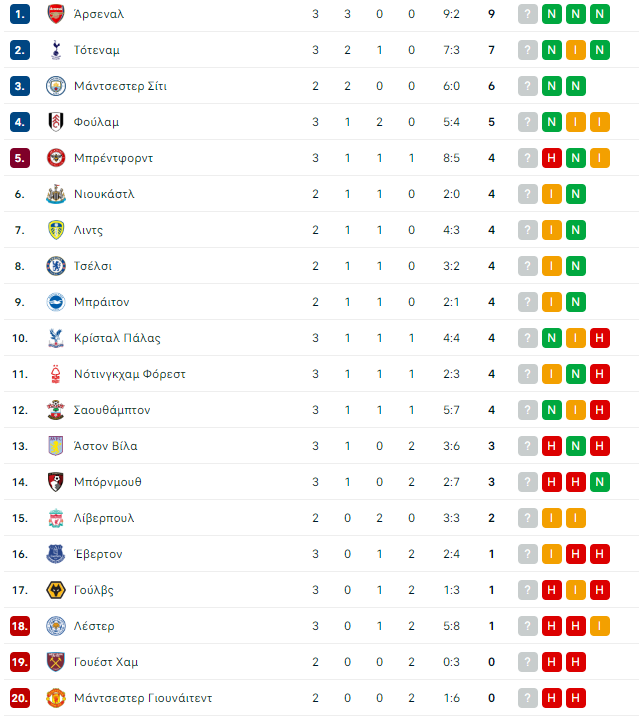Click the Manchester United crest

pyautogui.click(x=56, y=698)
